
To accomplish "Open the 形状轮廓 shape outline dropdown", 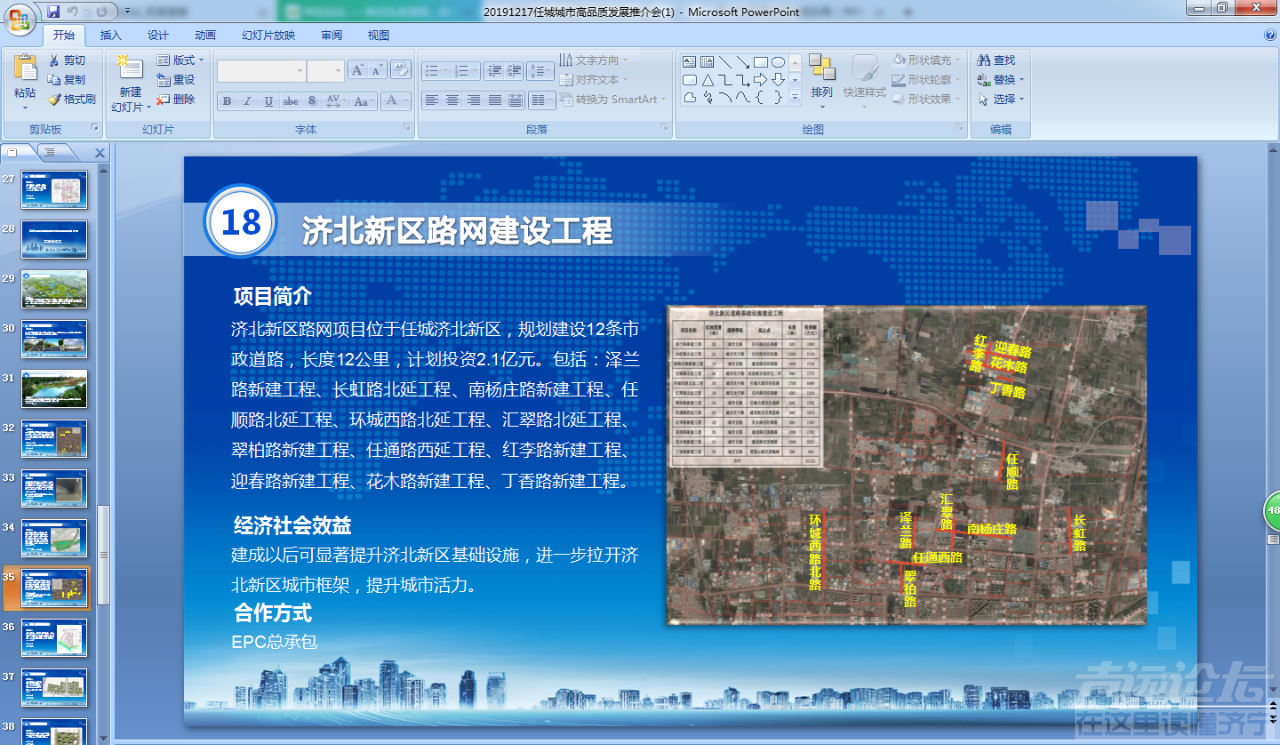I will tap(928, 79).
